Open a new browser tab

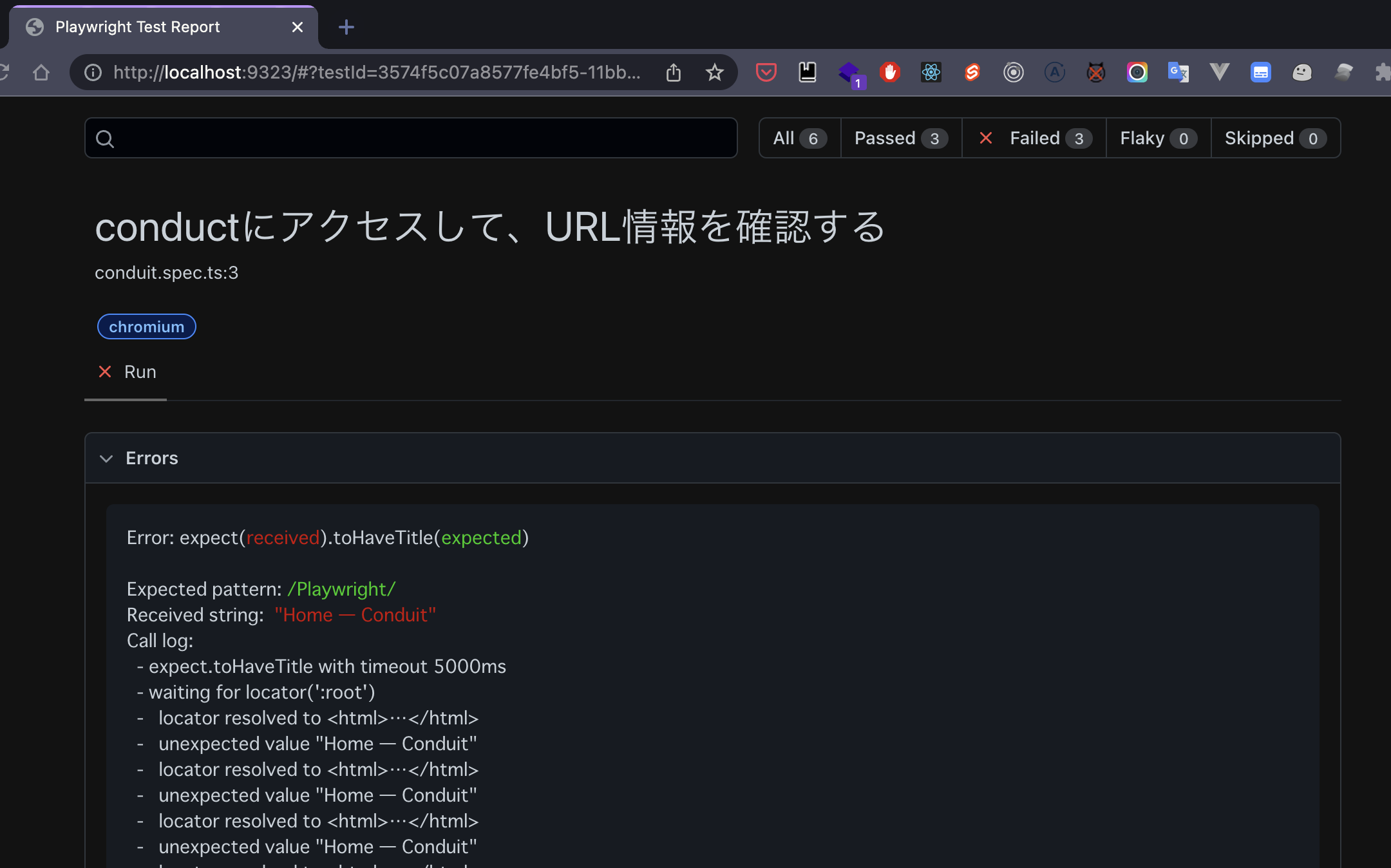click(x=346, y=27)
